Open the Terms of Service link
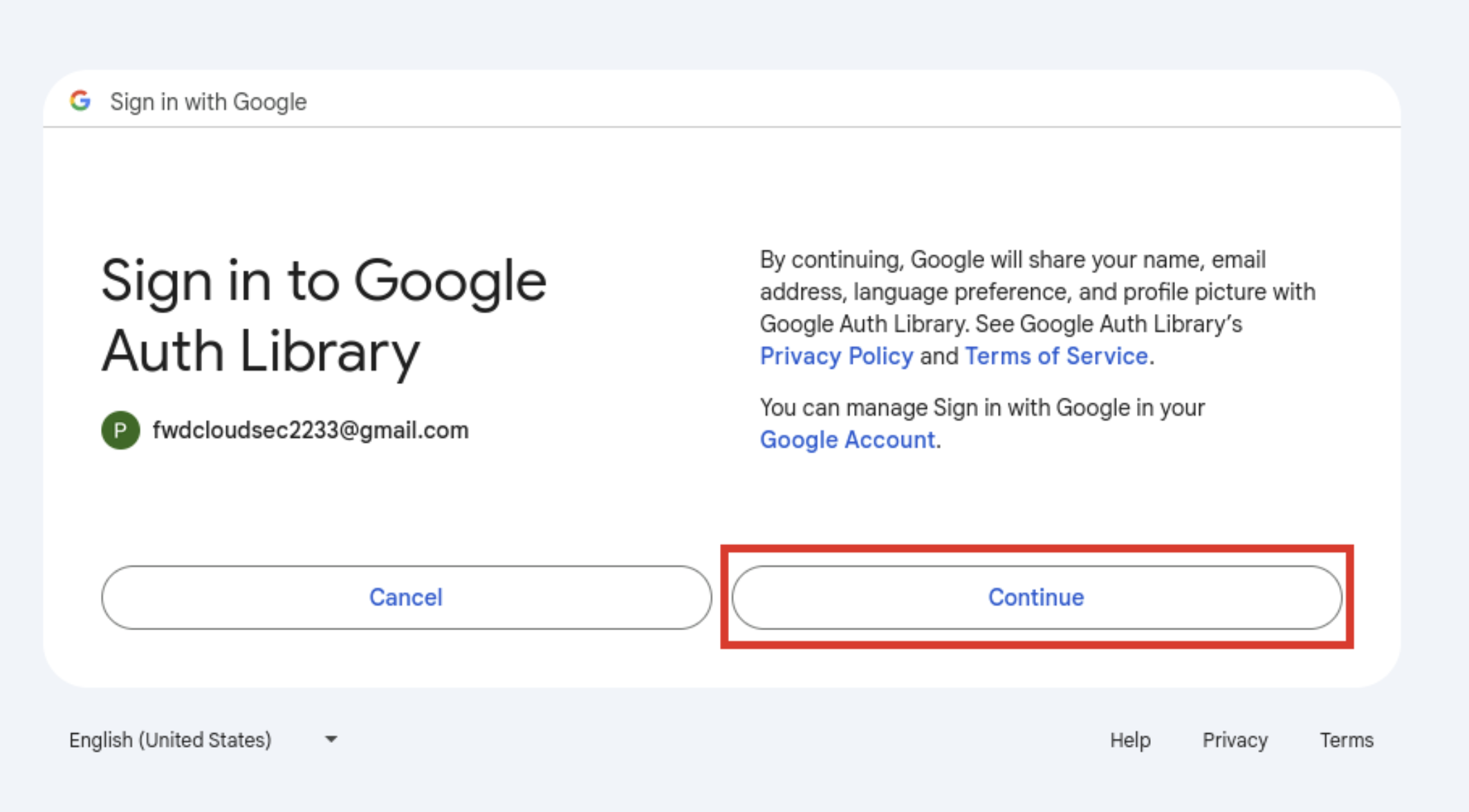This screenshot has height=812, width=1469. coord(1056,356)
